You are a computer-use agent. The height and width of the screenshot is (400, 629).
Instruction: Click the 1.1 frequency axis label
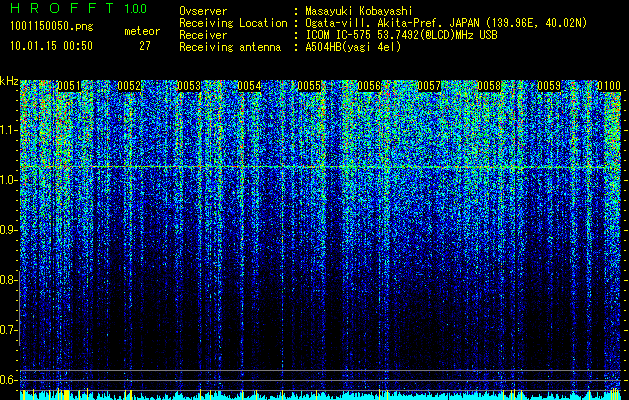pyautogui.click(x=9, y=131)
